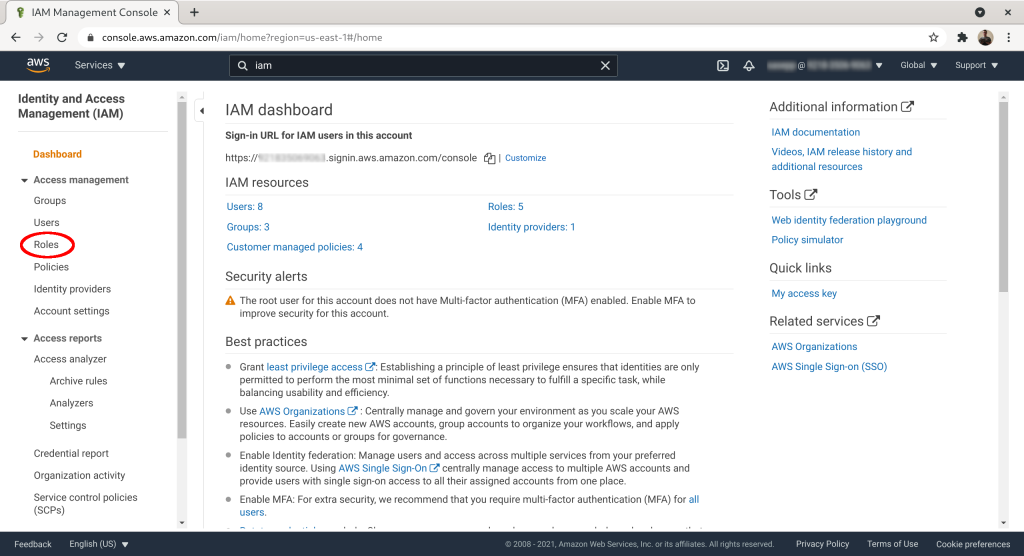Open Service control policies (SCPs)
Image resolution: width=1024 pixels, height=556 pixels.
tap(86, 504)
